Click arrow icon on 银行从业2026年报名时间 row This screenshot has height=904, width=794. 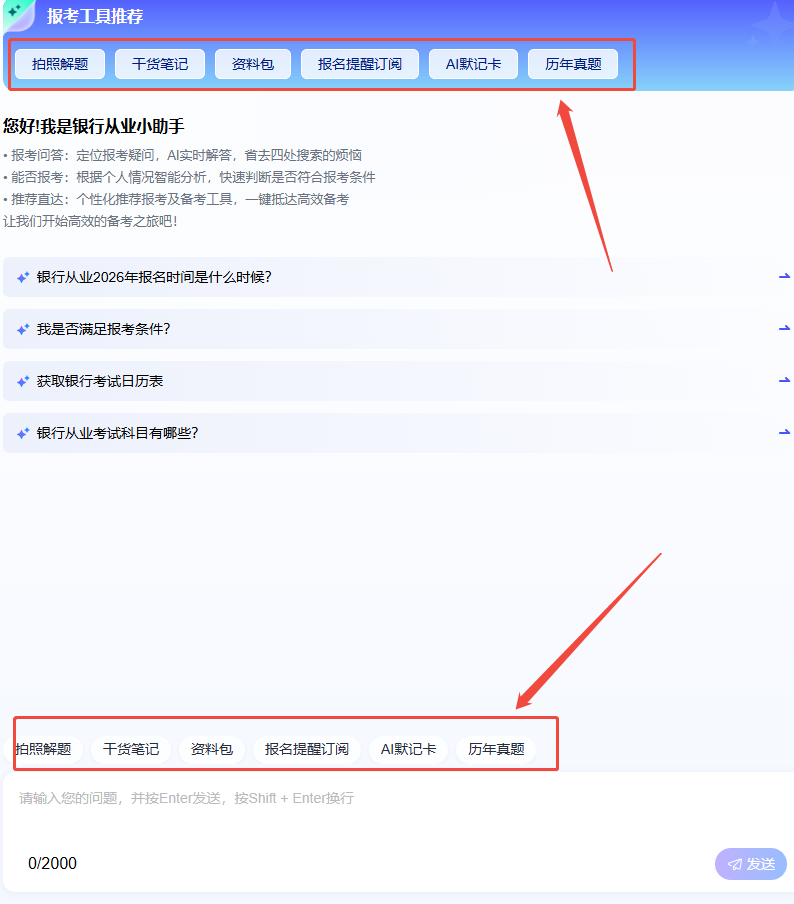pyautogui.click(x=784, y=277)
